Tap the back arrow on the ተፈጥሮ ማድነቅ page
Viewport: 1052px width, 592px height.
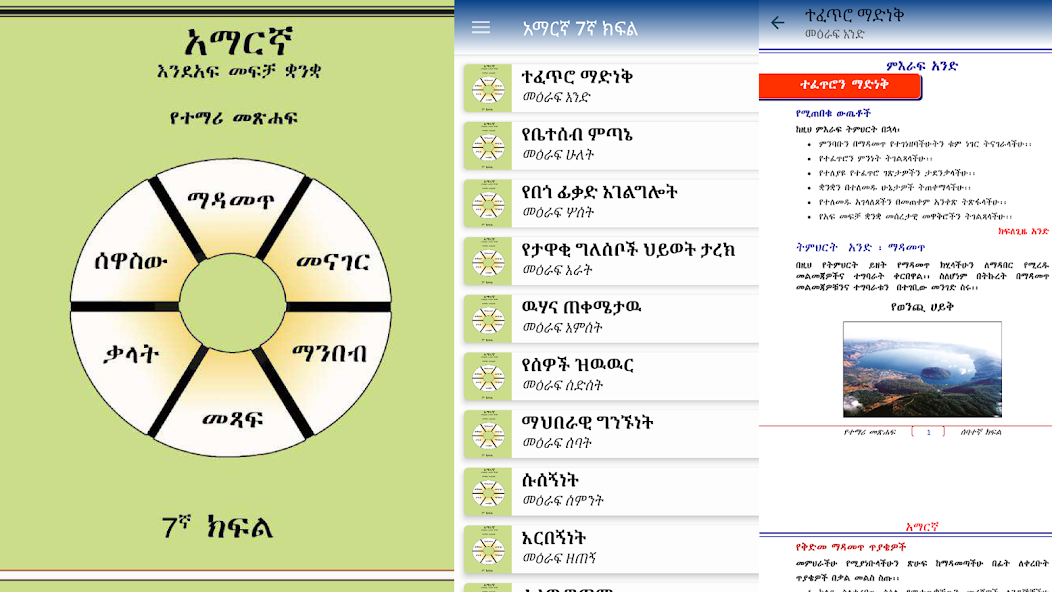point(777,22)
